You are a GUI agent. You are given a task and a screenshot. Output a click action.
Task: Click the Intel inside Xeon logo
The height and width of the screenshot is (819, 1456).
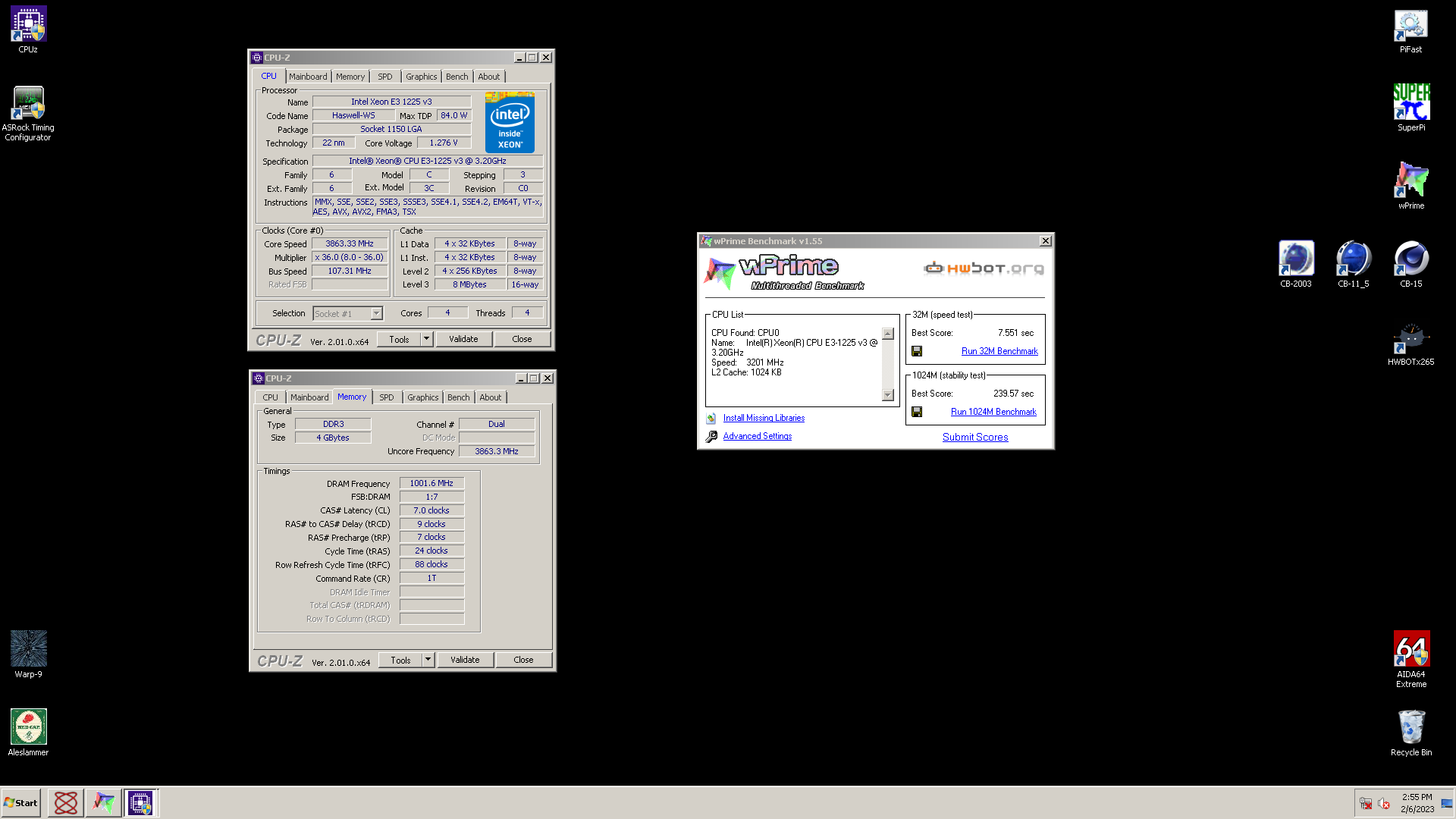click(510, 123)
